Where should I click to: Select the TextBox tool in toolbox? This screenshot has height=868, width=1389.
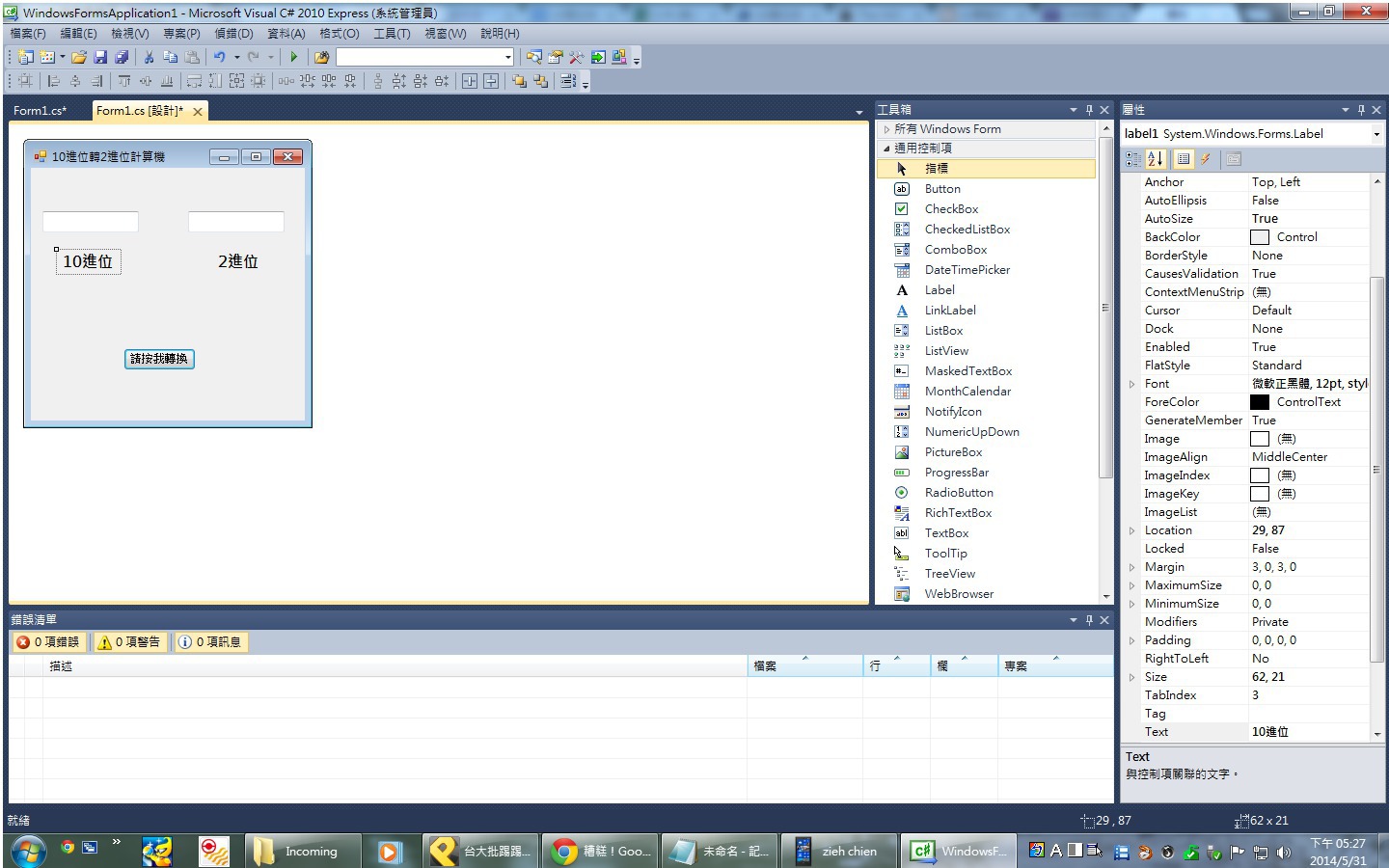coord(945,533)
